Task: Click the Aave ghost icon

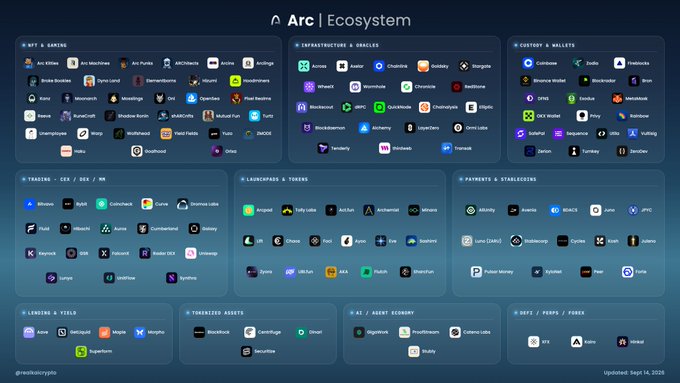Action: click(x=29, y=332)
